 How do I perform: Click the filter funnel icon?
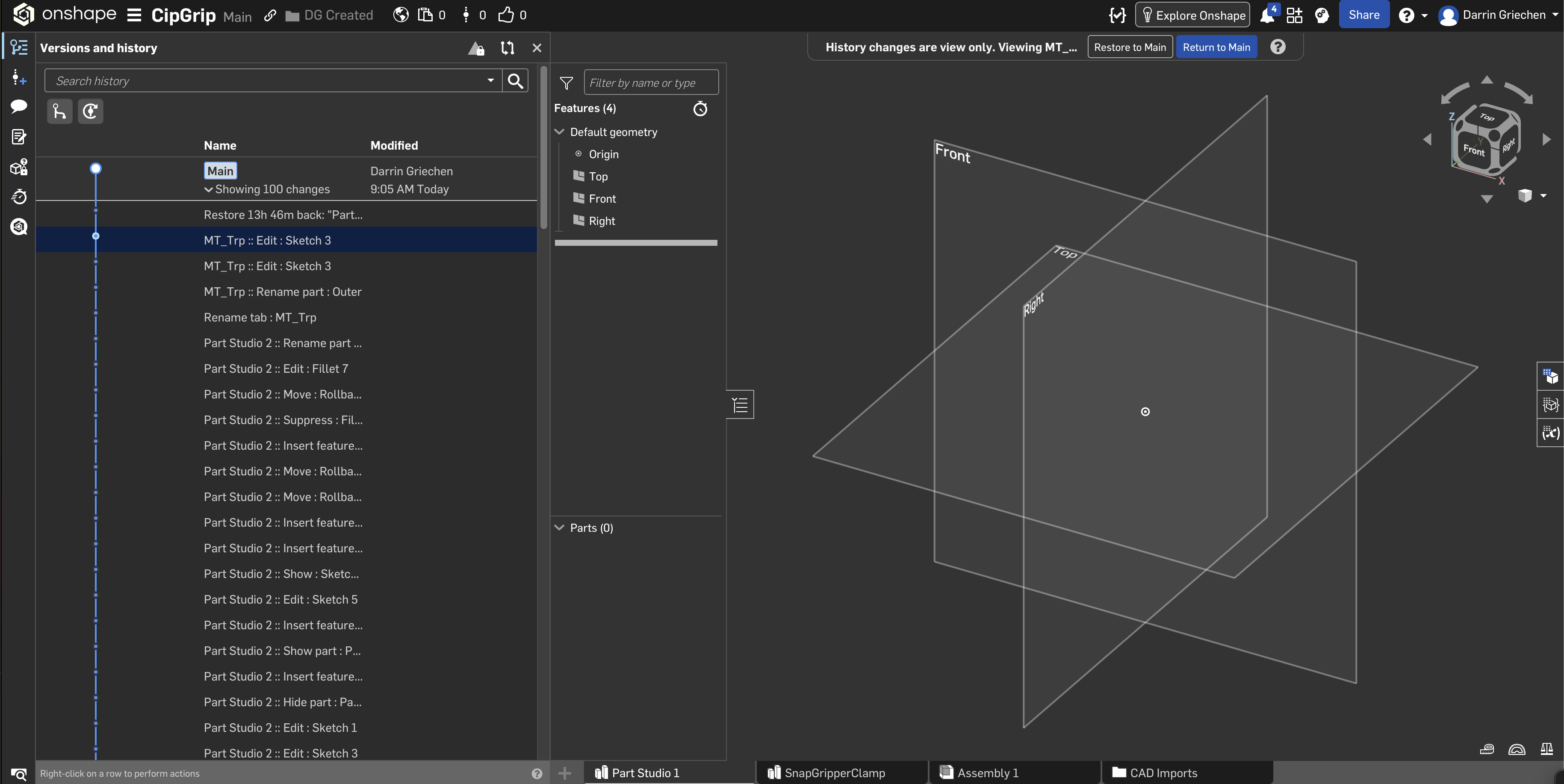pyautogui.click(x=566, y=83)
